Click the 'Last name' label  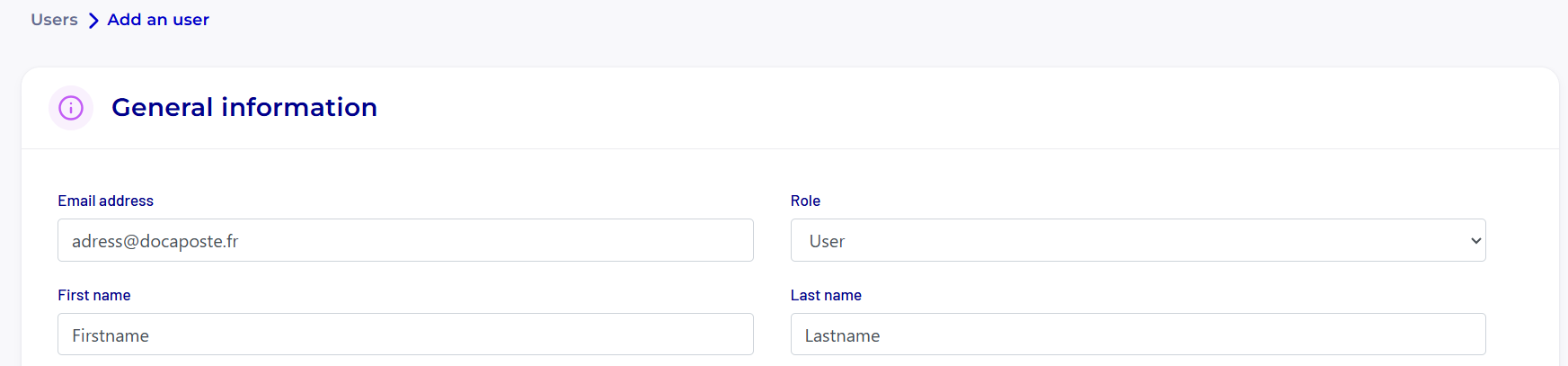click(826, 295)
